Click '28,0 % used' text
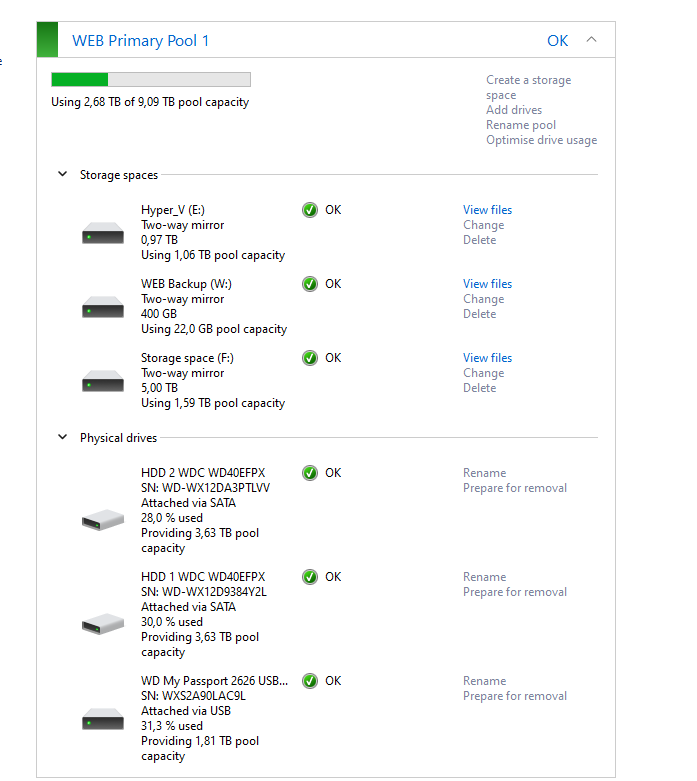This screenshot has width=697, height=781. [172, 518]
